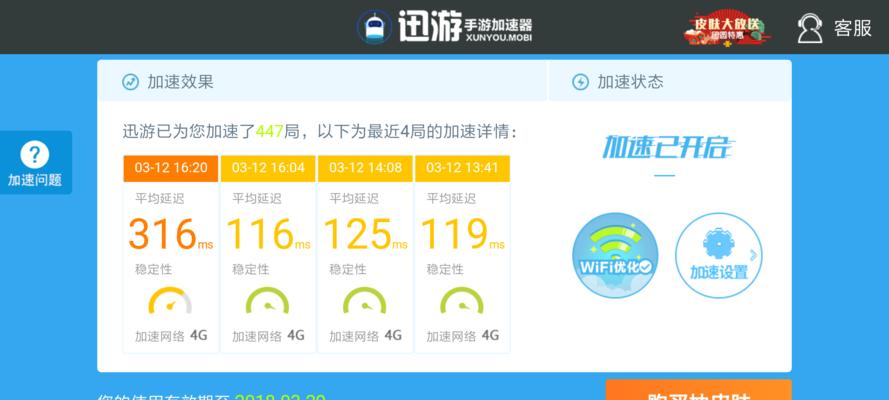Click 加速网络 4G in the 16:20 card
889x400 pixels.
[171, 336]
